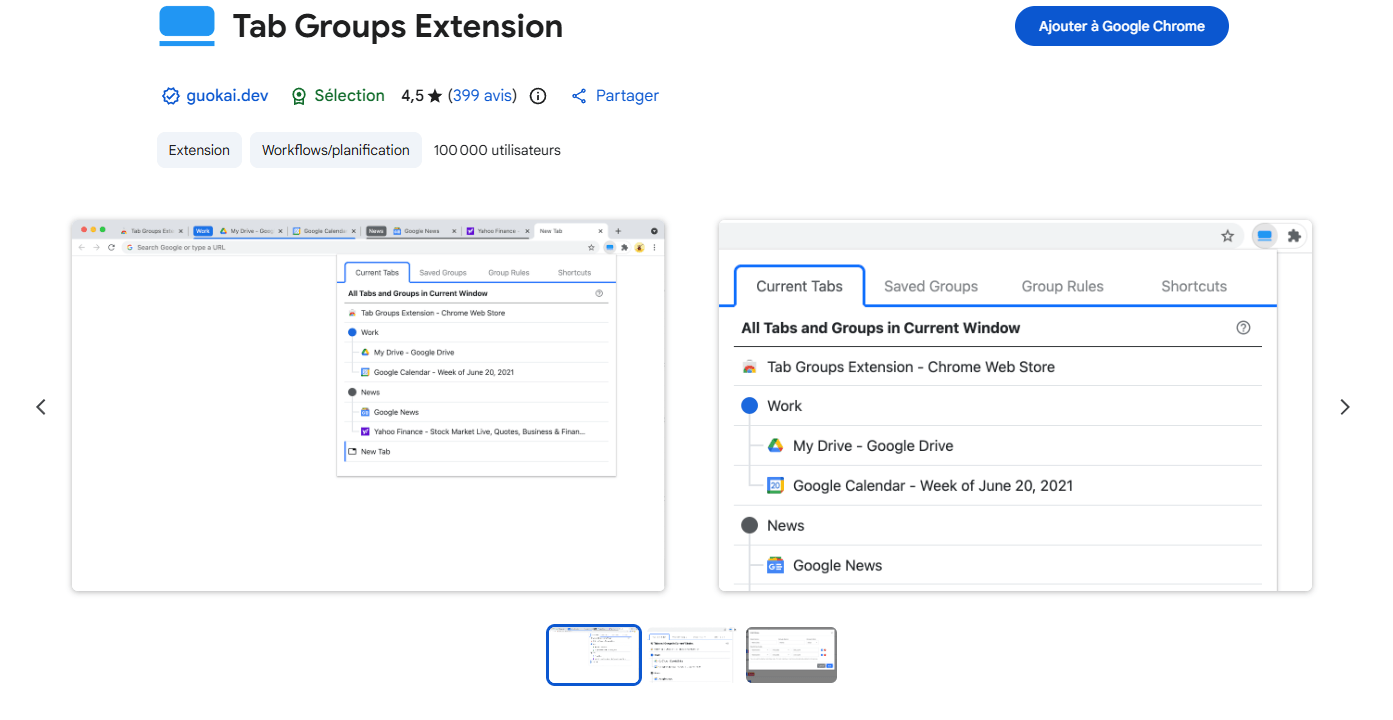The width and height of the screenshot is (1393, 720).
Task: Open the Workflows/planification category
Action: [x=335, y=149]
